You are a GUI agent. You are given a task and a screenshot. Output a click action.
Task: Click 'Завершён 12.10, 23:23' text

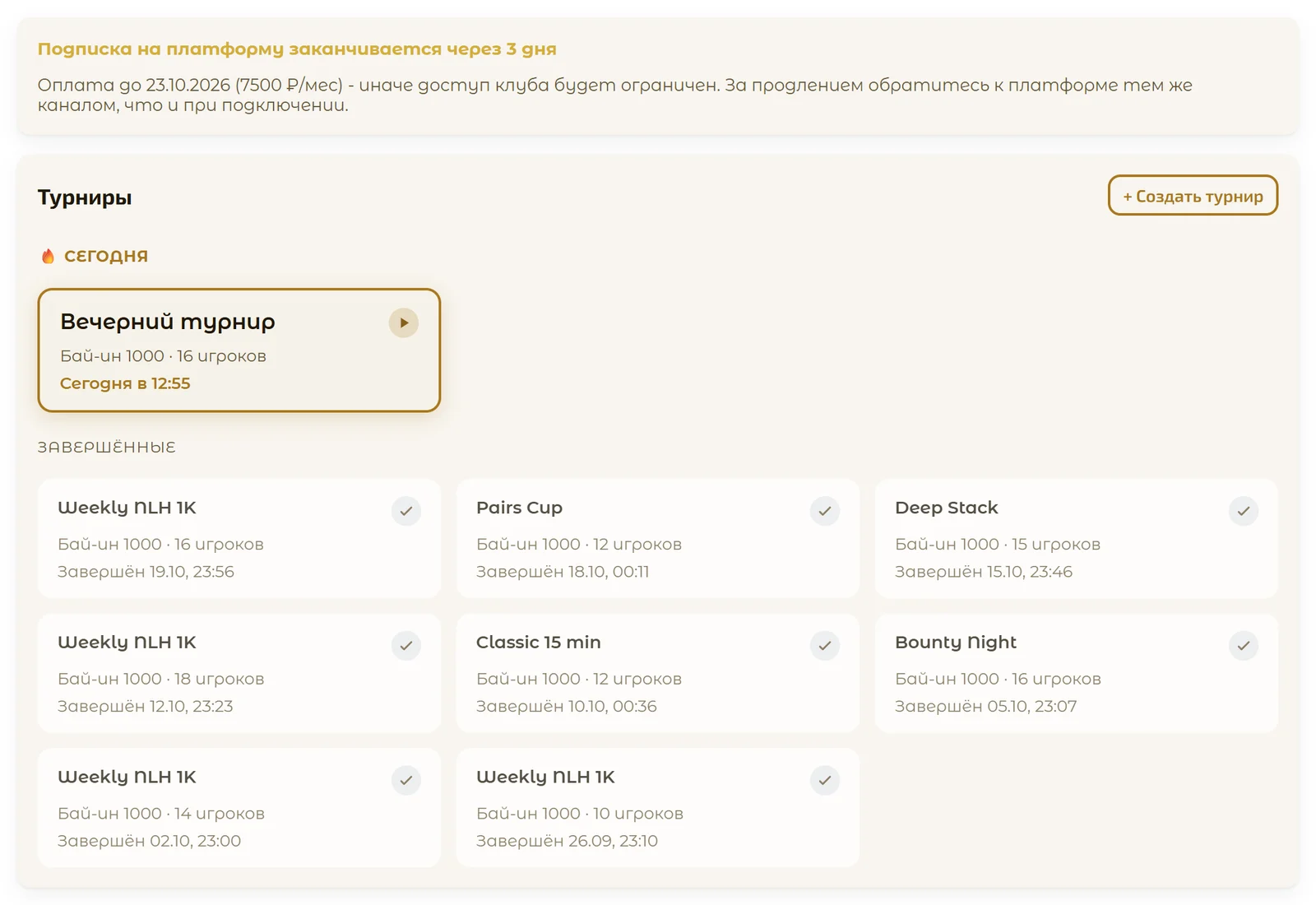tap(146, 707)
